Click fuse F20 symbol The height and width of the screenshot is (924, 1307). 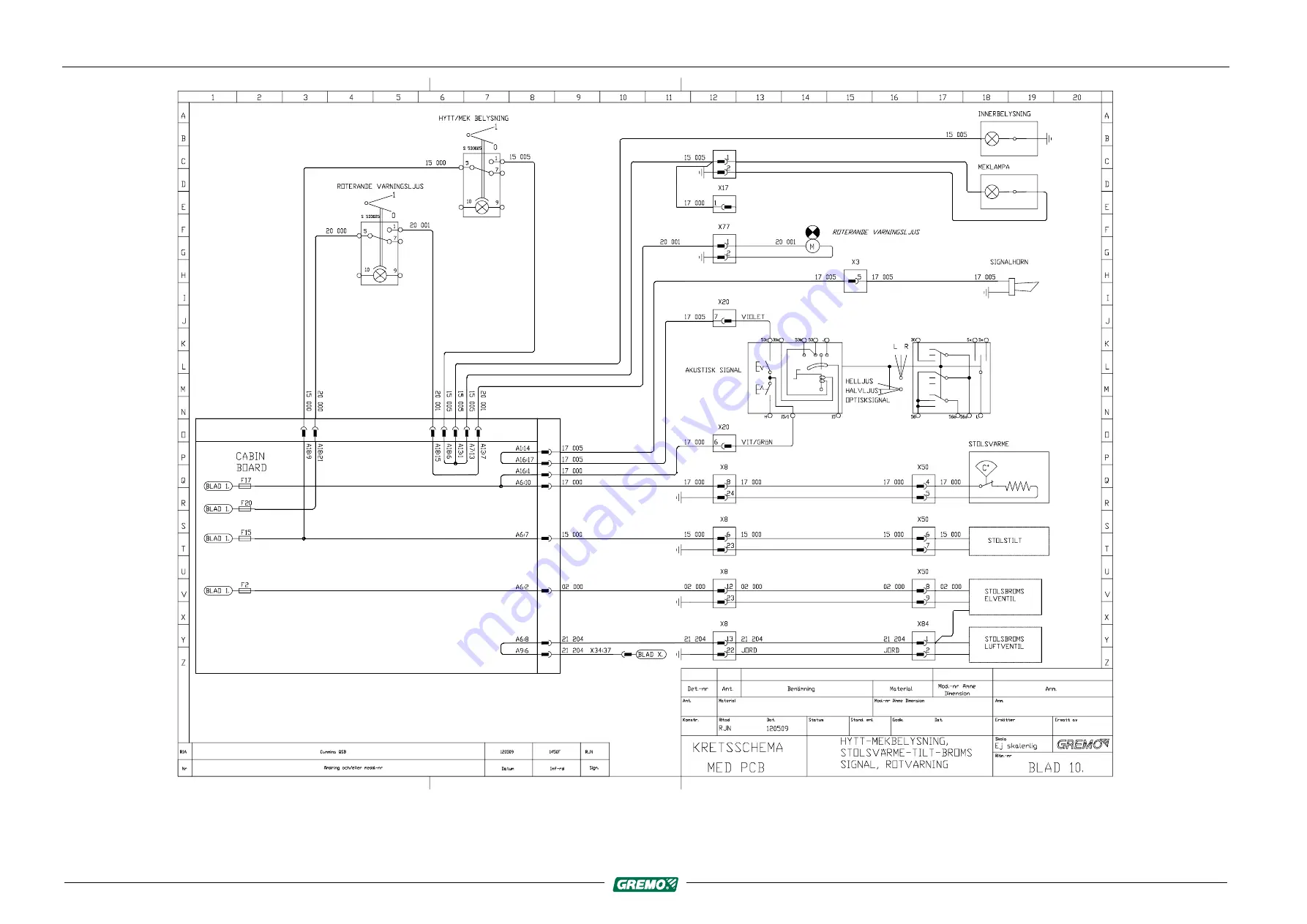245,508
